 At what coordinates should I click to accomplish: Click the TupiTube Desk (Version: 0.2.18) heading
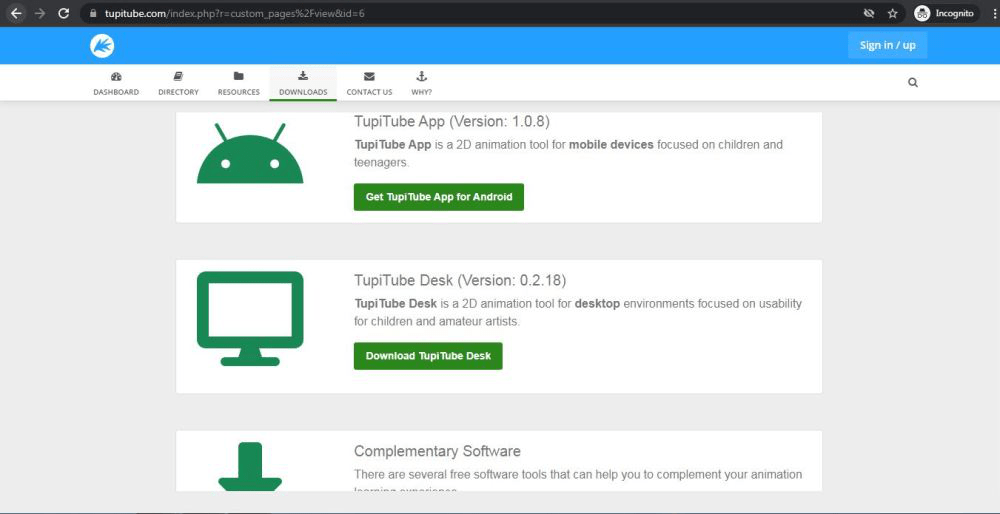[460, 280]
